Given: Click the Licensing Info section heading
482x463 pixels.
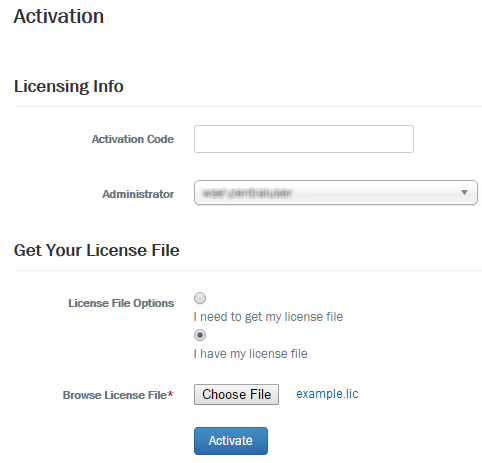Looking at the screenshot, I should (x=69, y=86).
